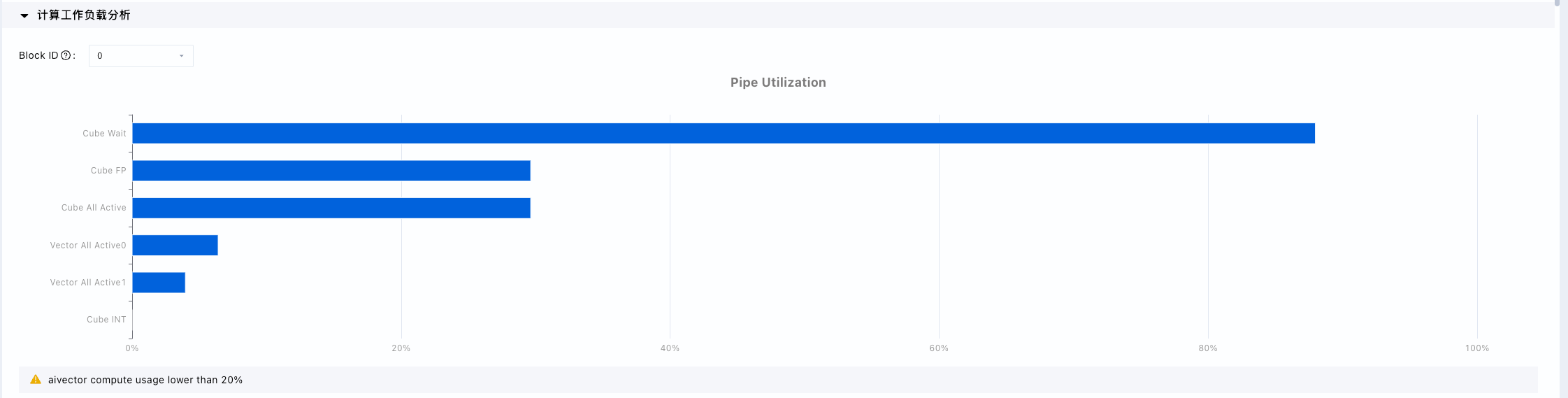Click the aivector compute usage warning message
The height and width of the screenshot is (398, 1568).
point(145,380)
